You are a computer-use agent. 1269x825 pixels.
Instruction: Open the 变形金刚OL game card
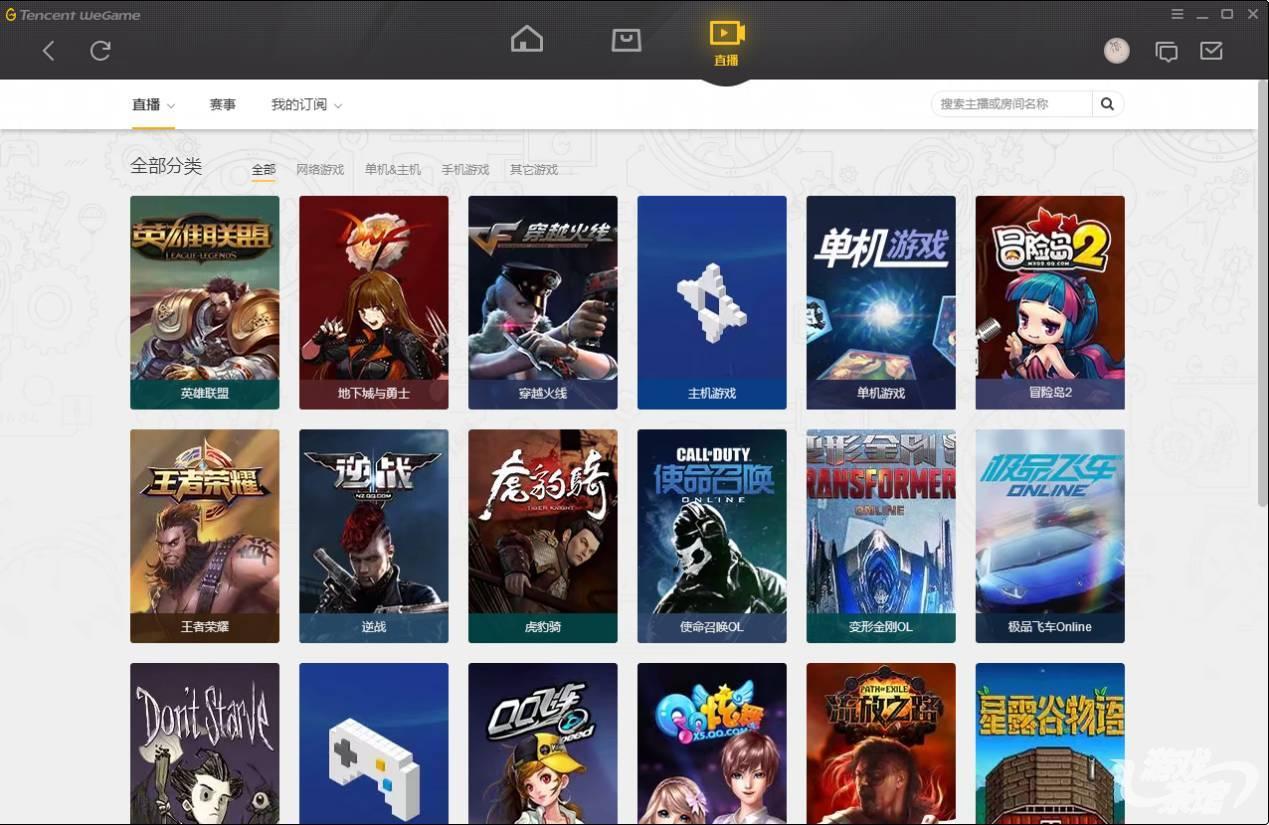[x=881, y=536]
